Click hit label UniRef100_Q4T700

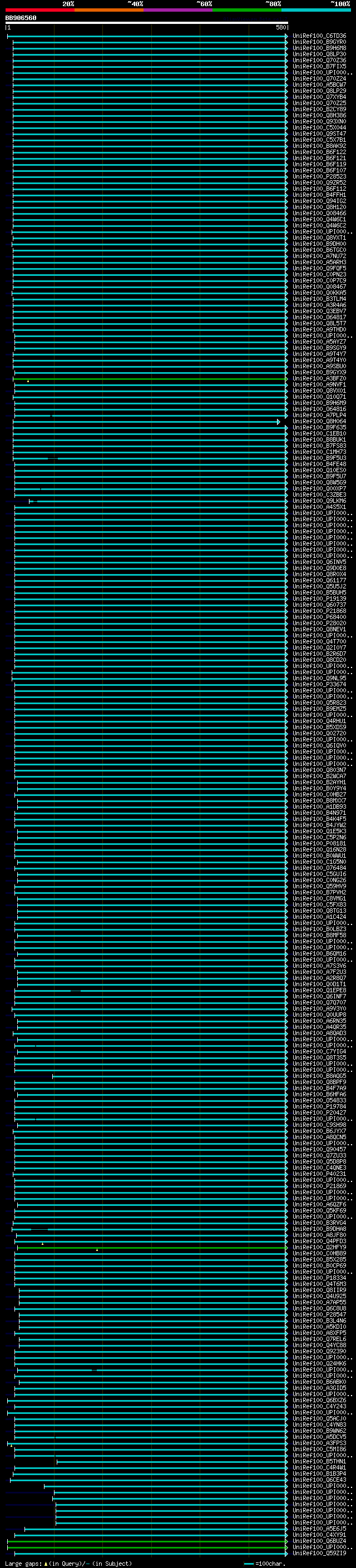pos(319,641)
